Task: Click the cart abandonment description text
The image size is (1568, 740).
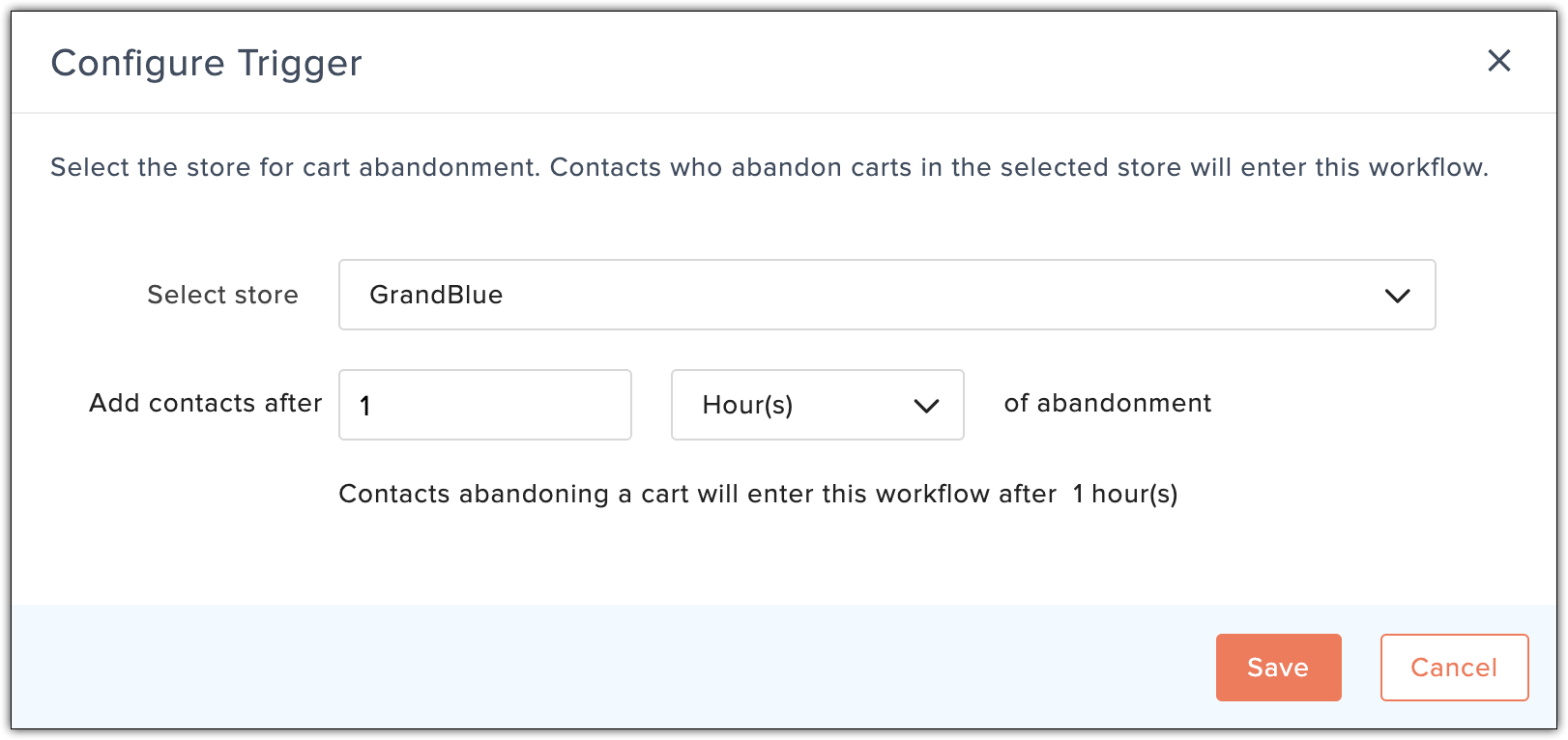Action: point(769,167)
